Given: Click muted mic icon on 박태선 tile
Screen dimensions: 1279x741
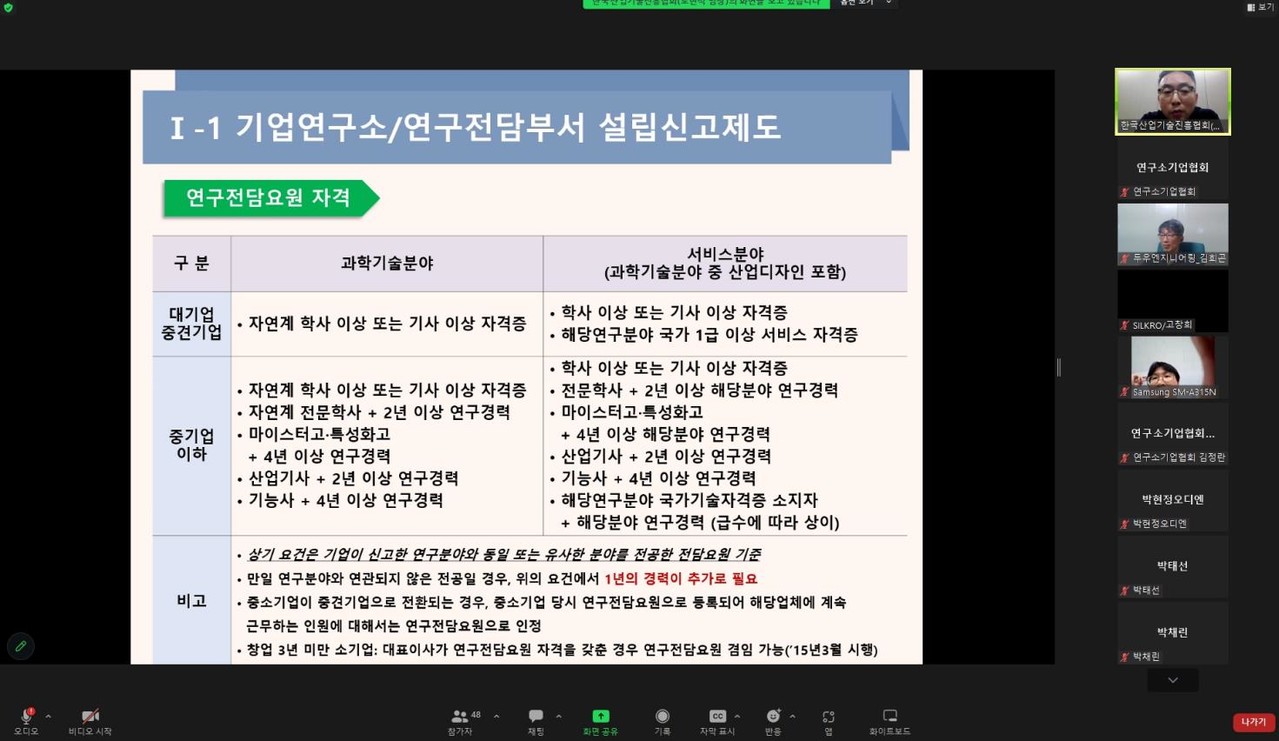Looking at the screenshot, I should pyautogui.click(x=1124, y=591).
